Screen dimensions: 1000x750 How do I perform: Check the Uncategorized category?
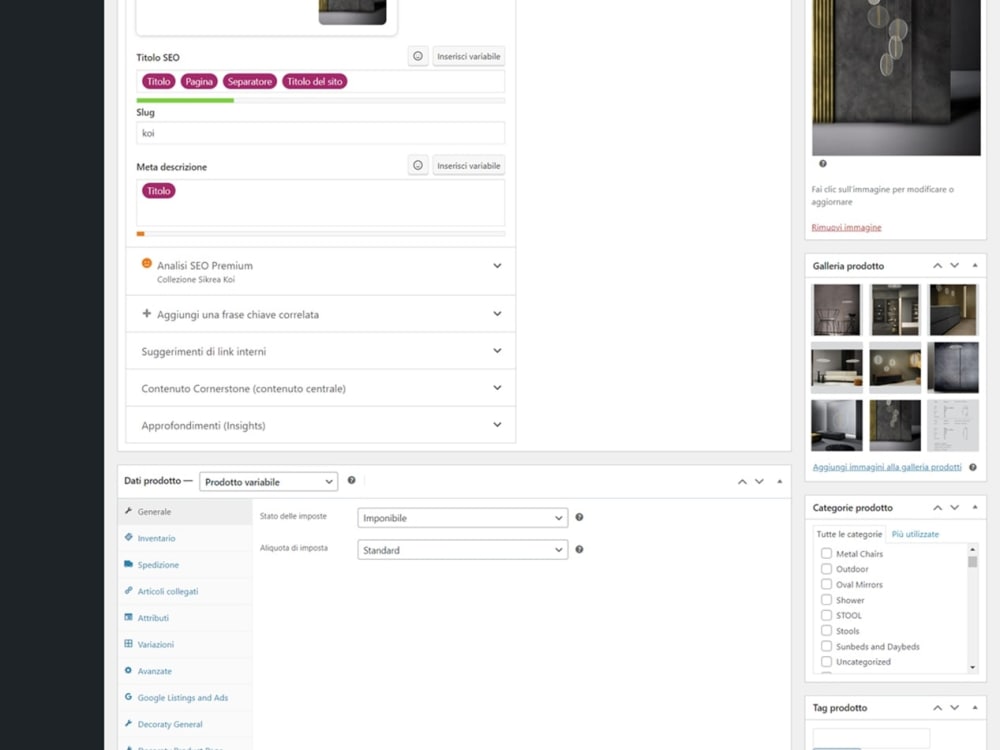(826, 661)
